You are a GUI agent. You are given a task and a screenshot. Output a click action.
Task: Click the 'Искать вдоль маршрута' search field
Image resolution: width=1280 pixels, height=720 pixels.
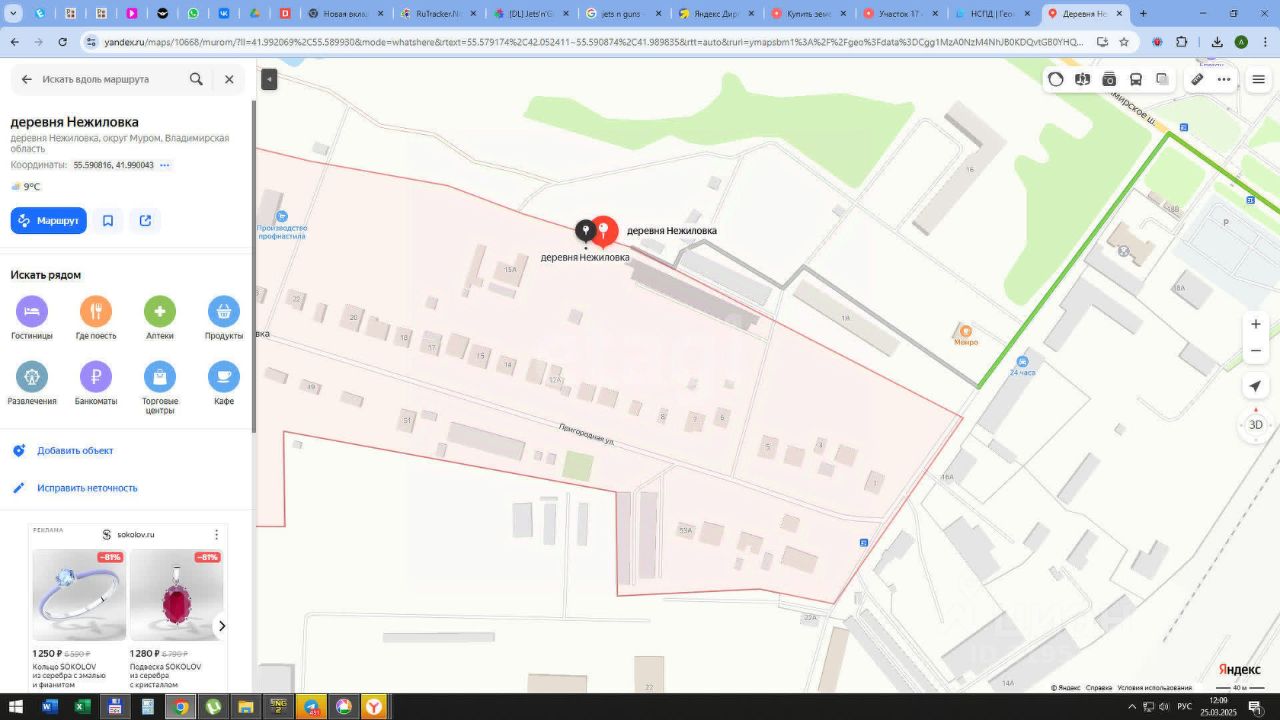110,79
